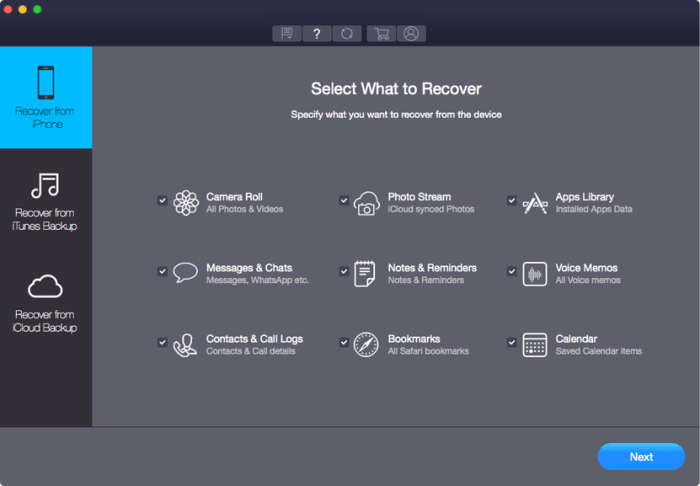Click the Bookmarks compass icon
Image resolution: width=700 pixels, height=486 pixels.
(x=366, y=345)
